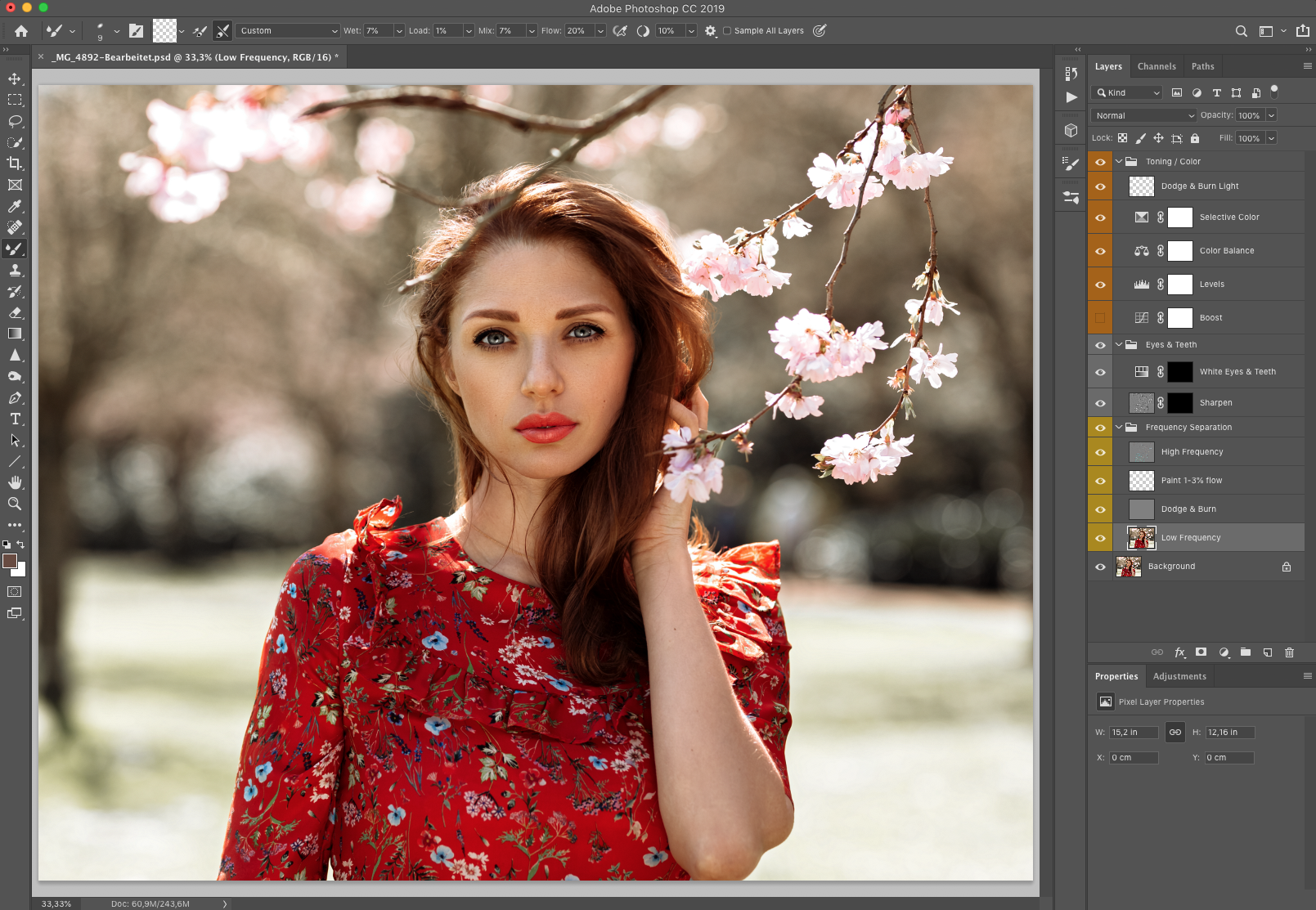Click the foreground color swatch

(x=10, y=561)
